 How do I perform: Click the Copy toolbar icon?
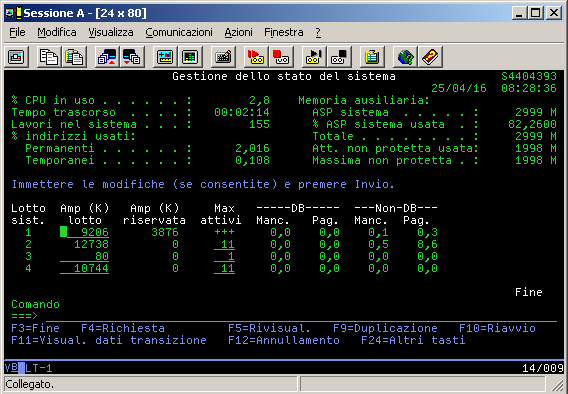[x=49, y=57]
